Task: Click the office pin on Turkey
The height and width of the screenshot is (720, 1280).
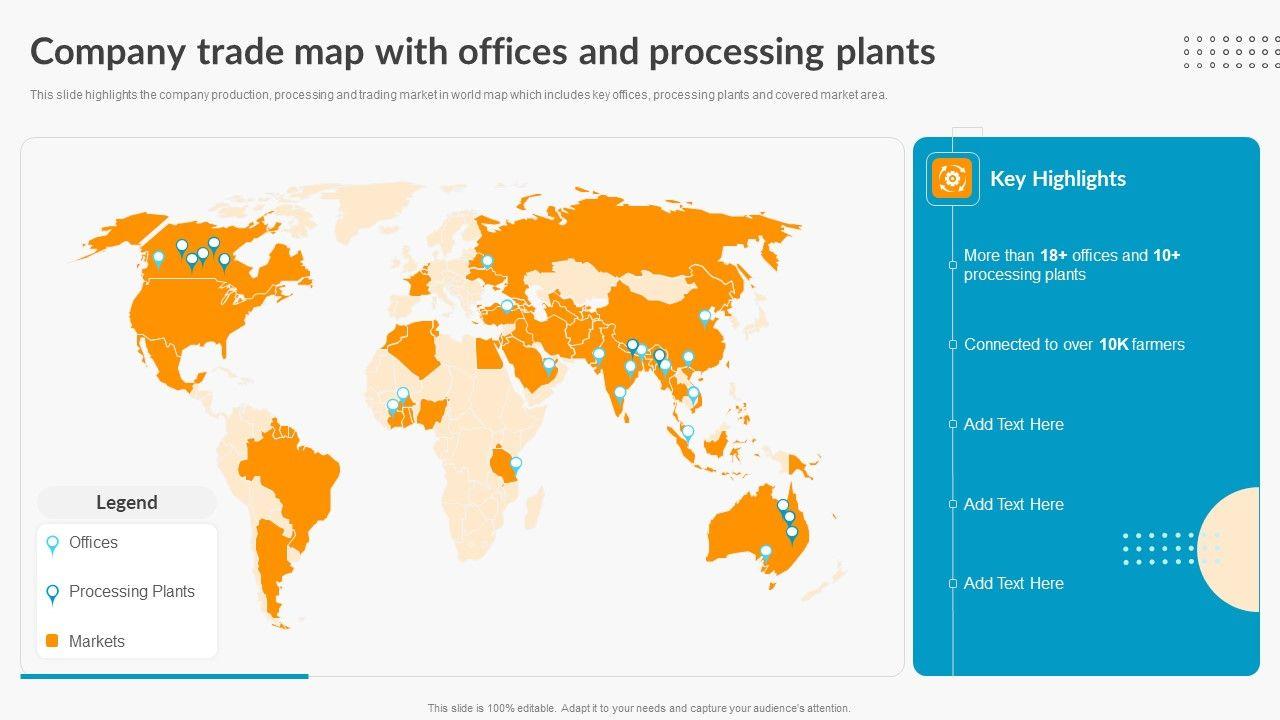Action: (x=507, y=307)
